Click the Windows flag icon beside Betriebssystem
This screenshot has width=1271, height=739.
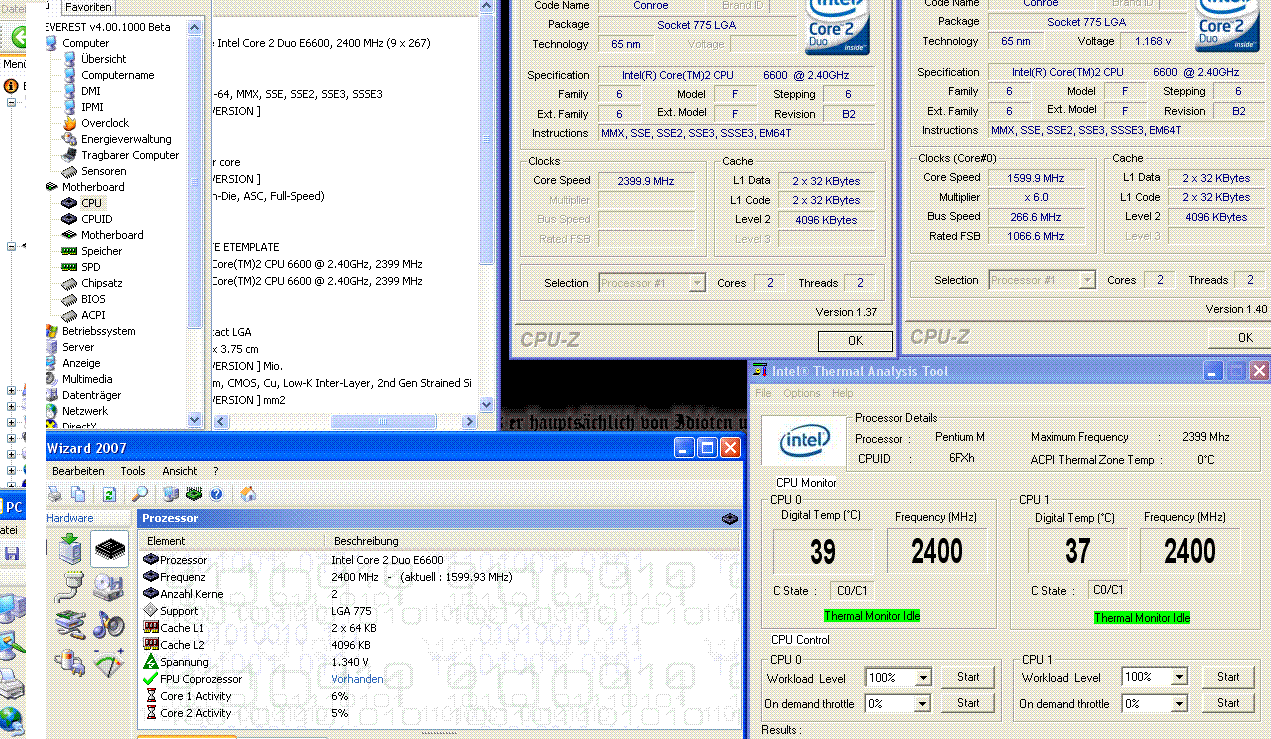tap(52, 331)
